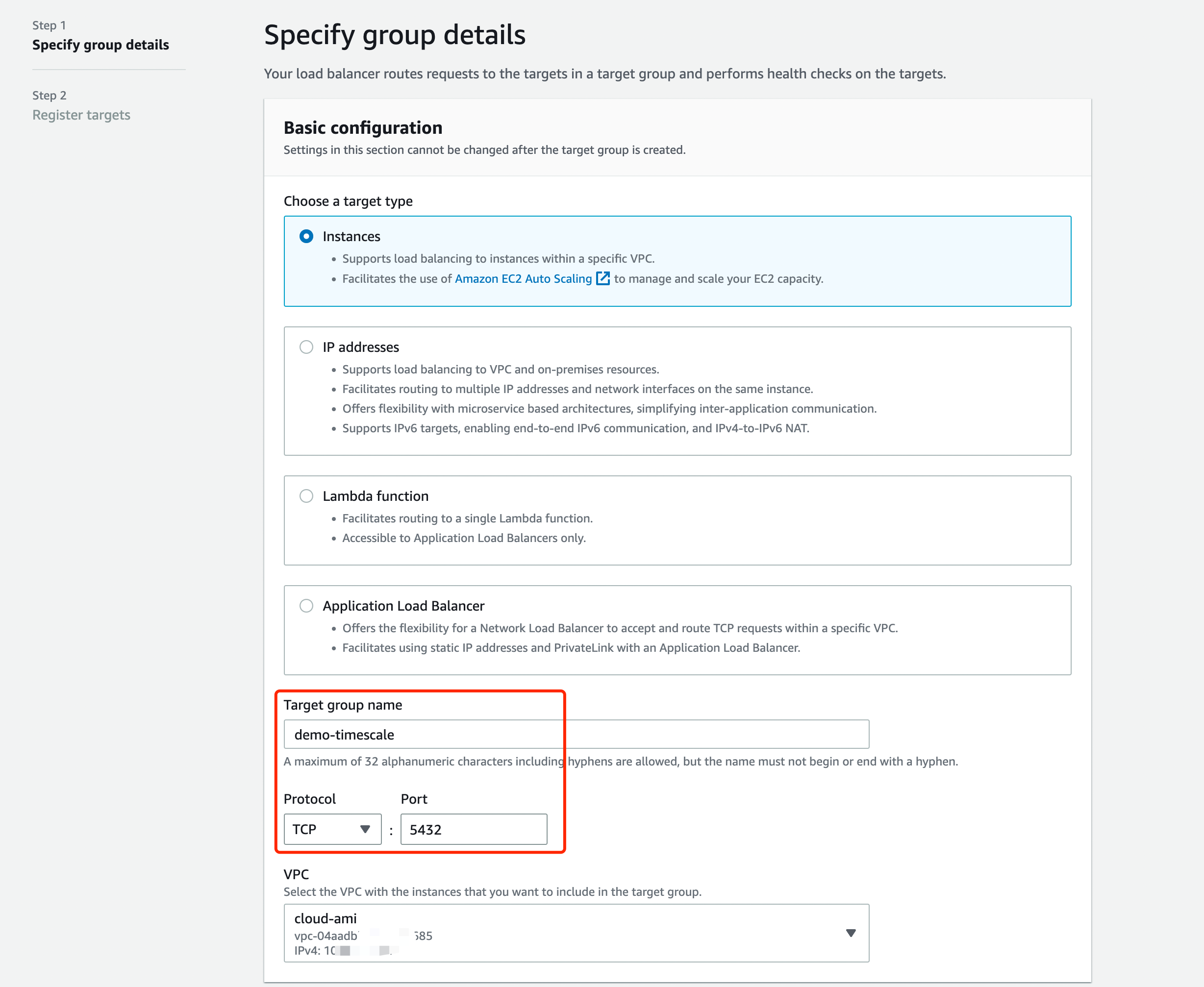
Task: Click the external link icon beside Auto Scaling
Action: coord(602,278)
